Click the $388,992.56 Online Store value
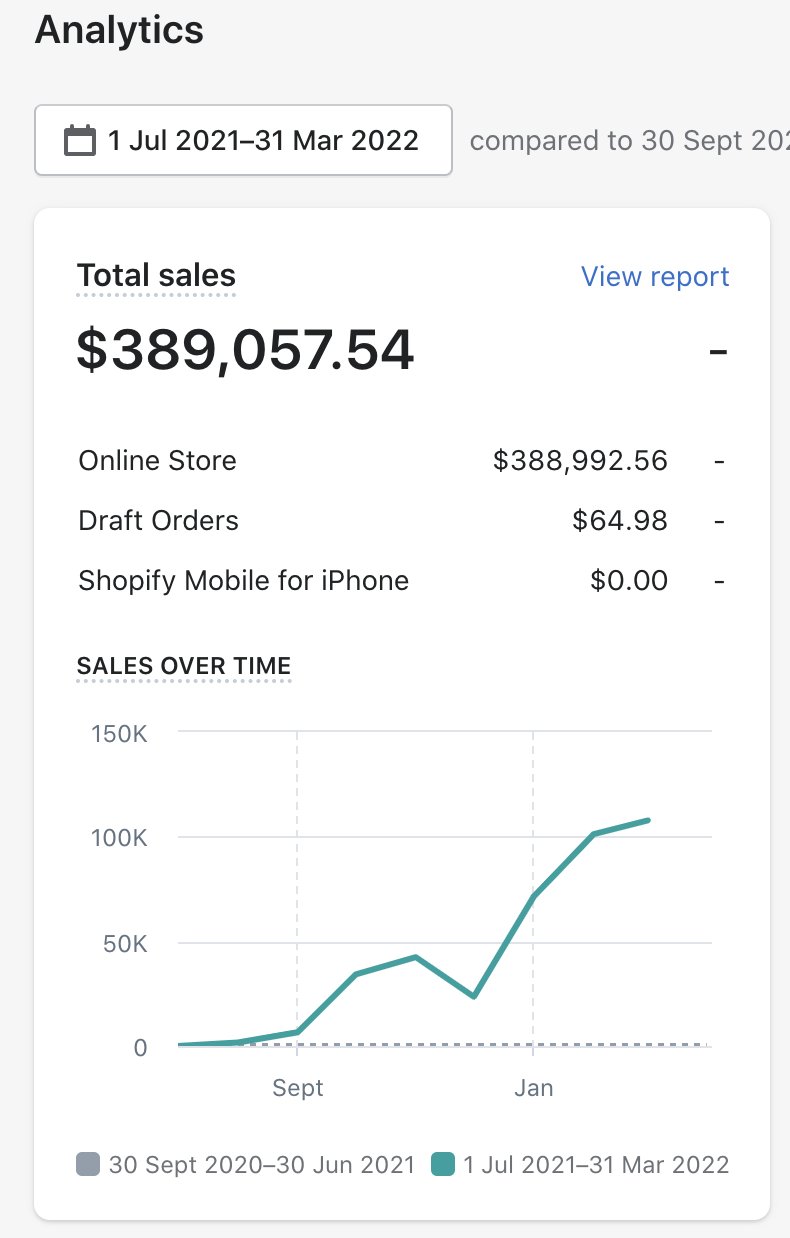The width and height of the screenshot is (790, 1238). pos(580,461)
